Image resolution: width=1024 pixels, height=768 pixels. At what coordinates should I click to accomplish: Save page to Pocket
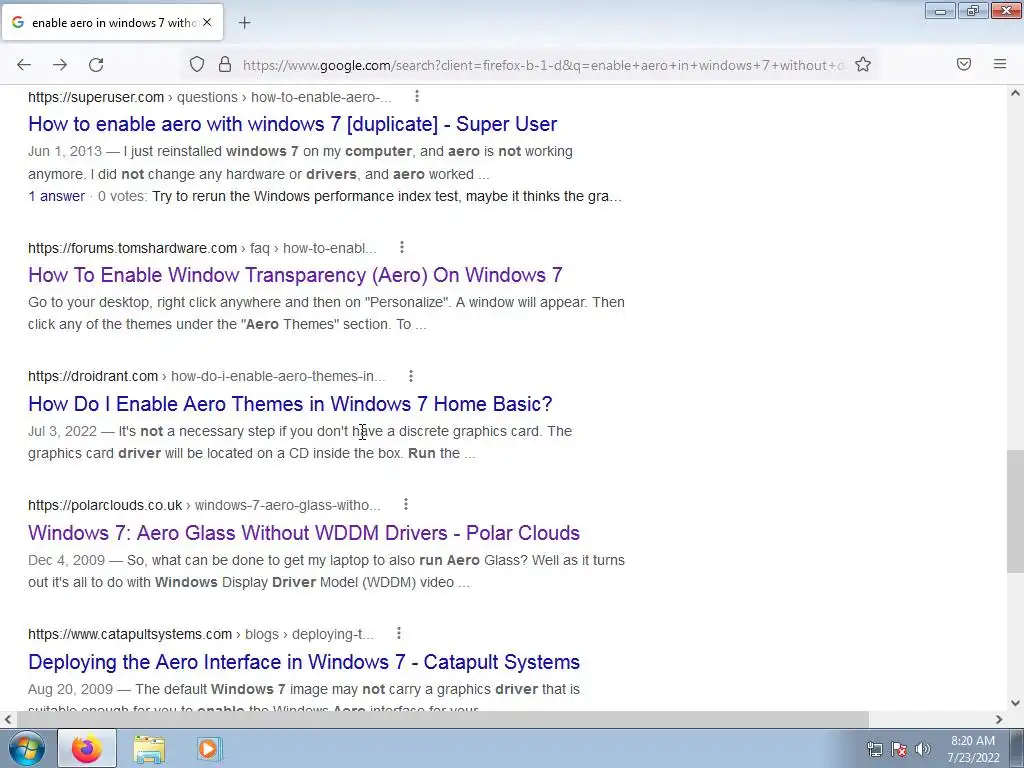click(x=964, y=64)
